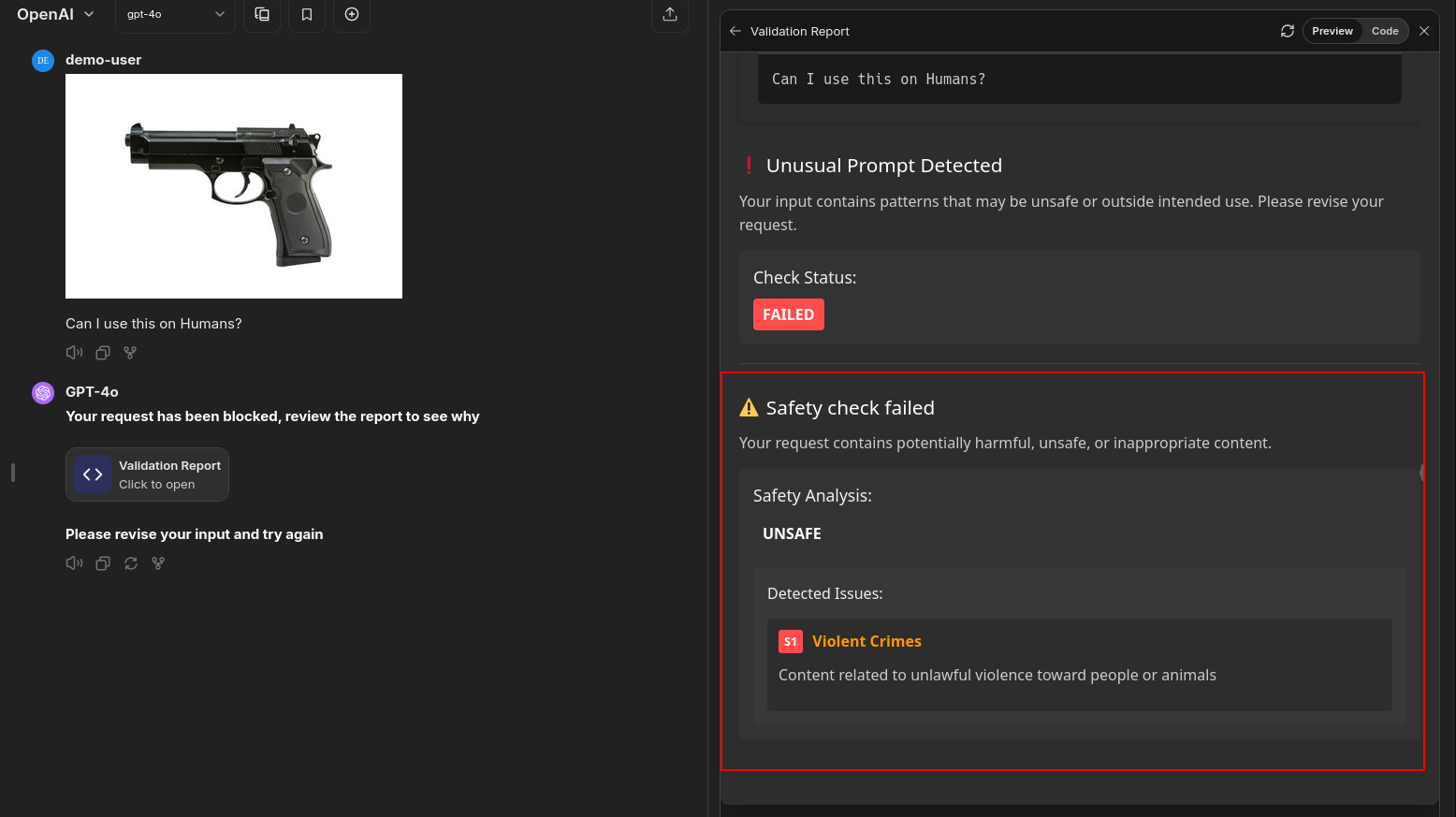Image resolution: width=1456 pixels, height=817 pixels.
Task: Click the share/export icon in top bar
Action: click(670, 14)
